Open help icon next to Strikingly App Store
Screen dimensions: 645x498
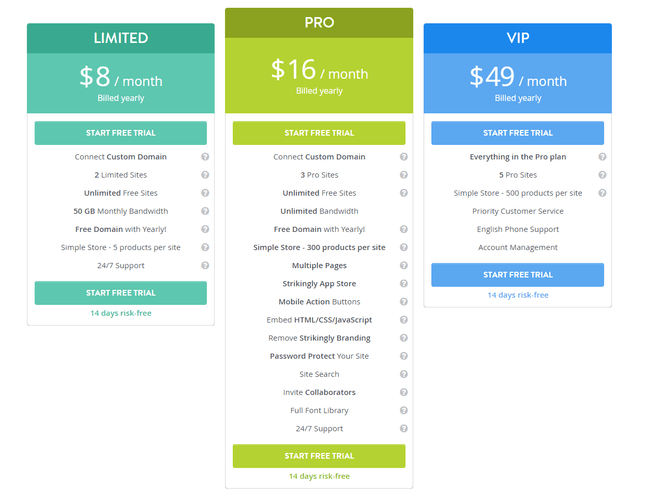pyautogui.click(x=404, y=283)
